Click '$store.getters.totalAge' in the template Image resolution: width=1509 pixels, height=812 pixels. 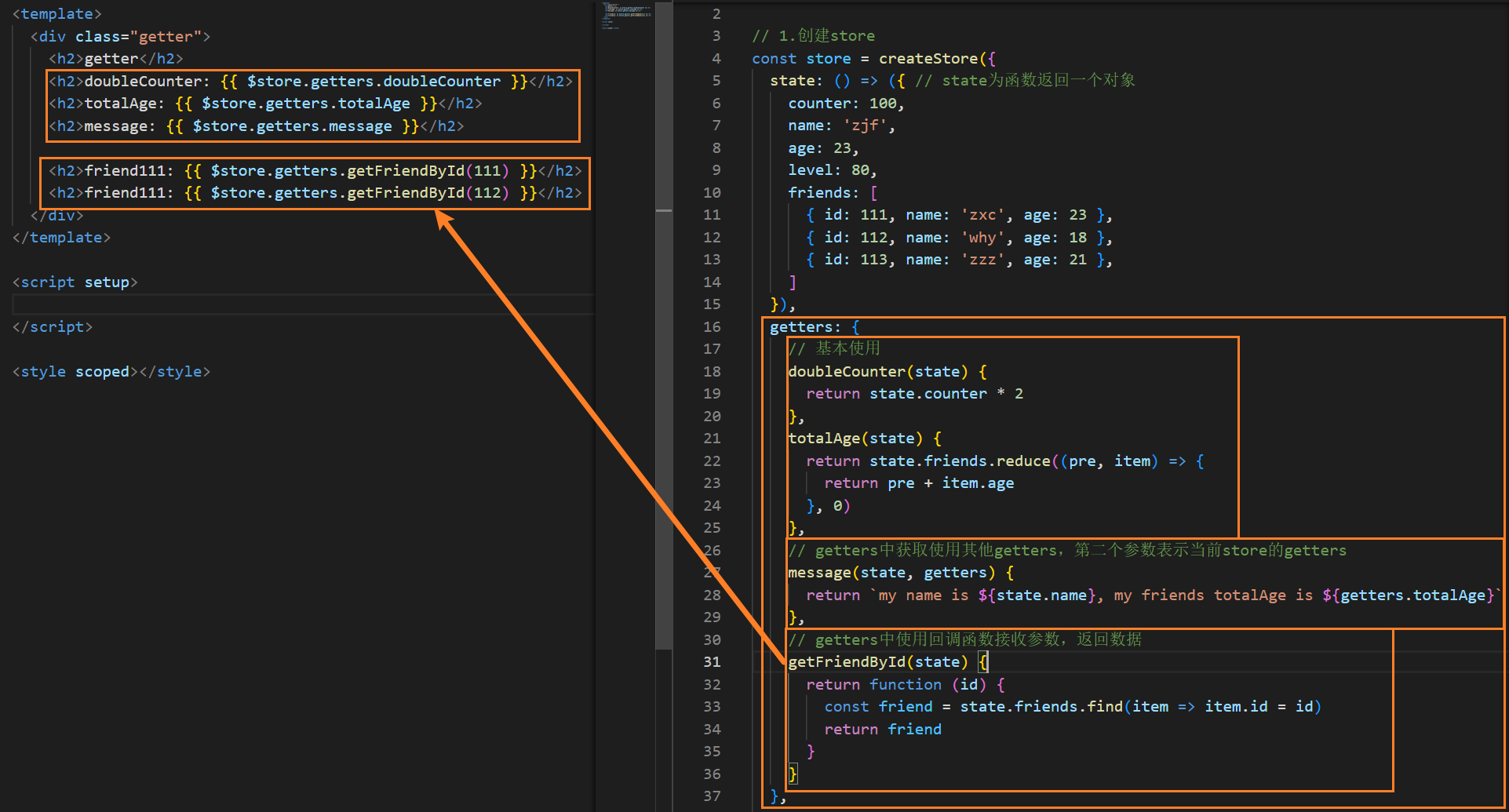click(x=305, y=104)
